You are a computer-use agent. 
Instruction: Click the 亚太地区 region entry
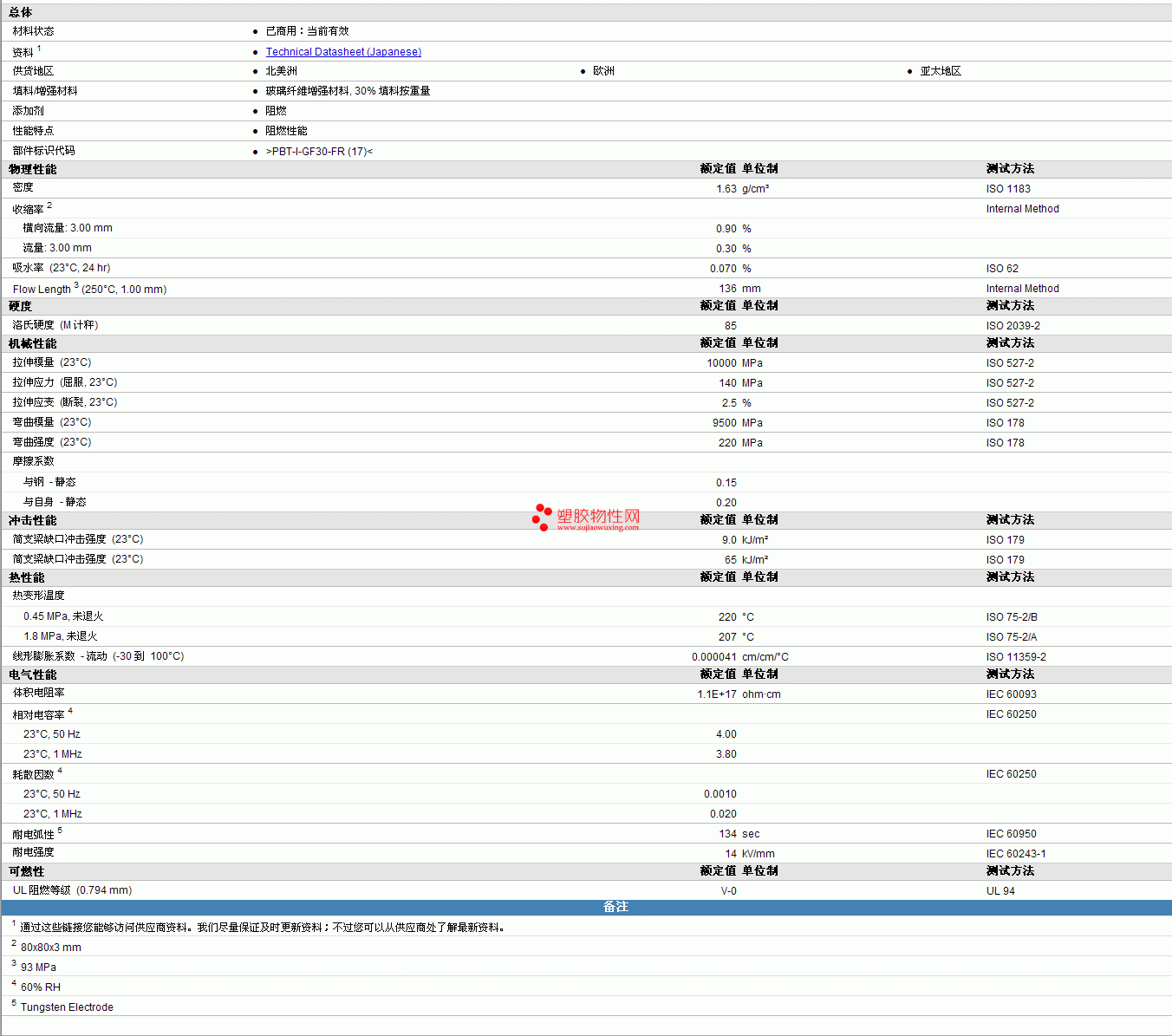[941, 71]
